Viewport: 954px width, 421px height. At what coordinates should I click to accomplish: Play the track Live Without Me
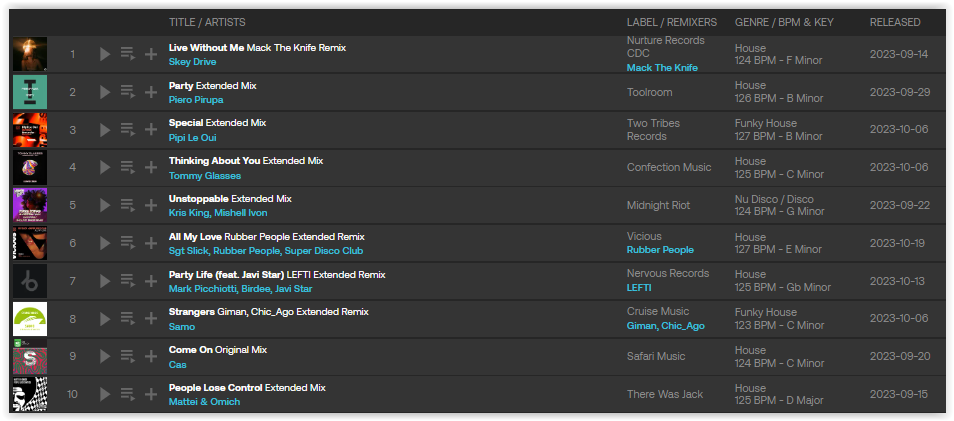click(x=105, y=54)
